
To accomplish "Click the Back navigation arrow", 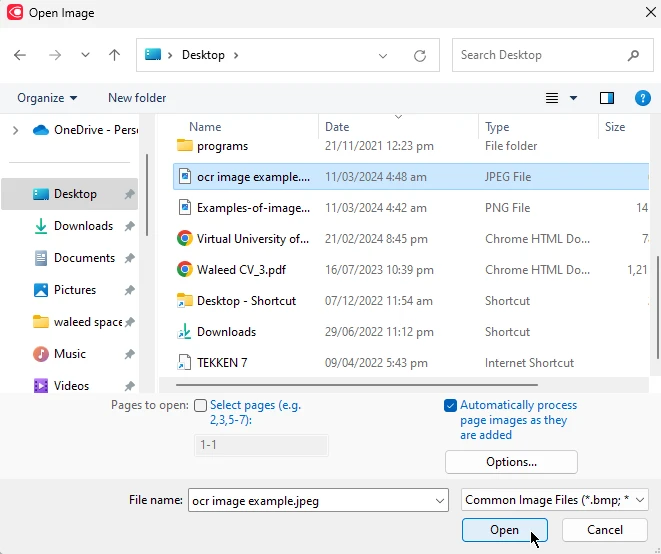I will click(20, 55).
